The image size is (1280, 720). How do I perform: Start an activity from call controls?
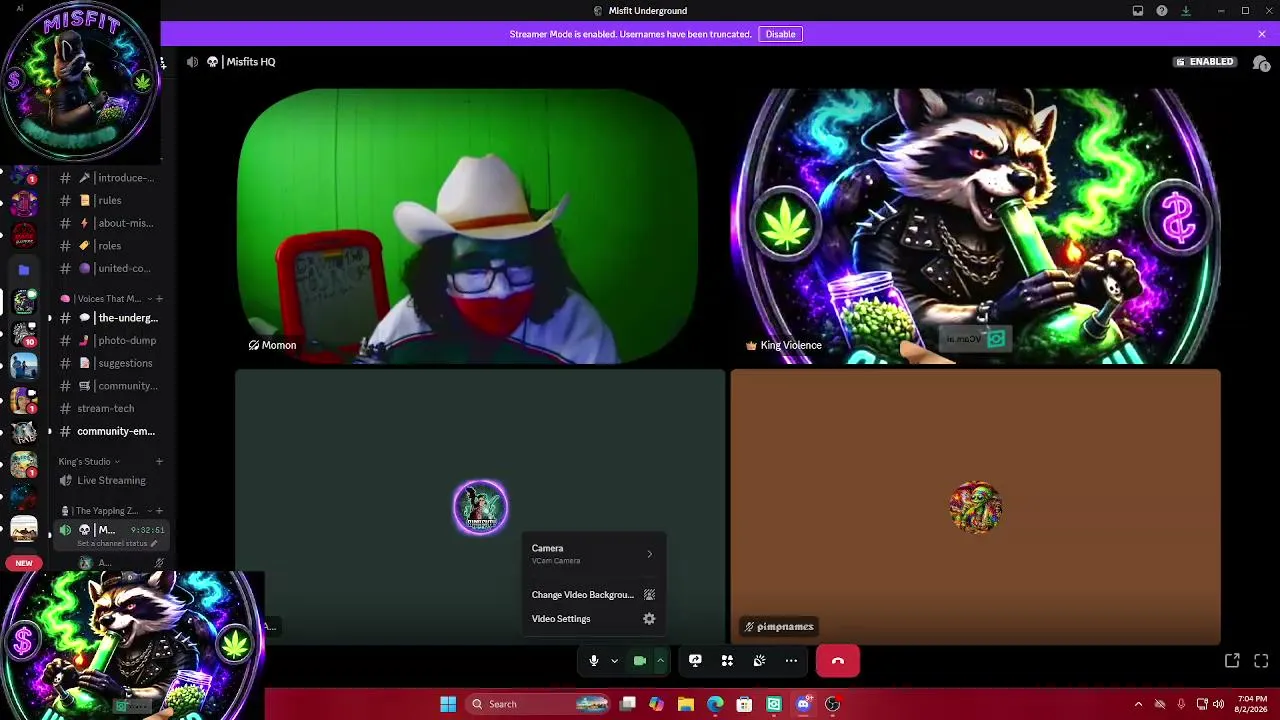[x=727, y=660]
